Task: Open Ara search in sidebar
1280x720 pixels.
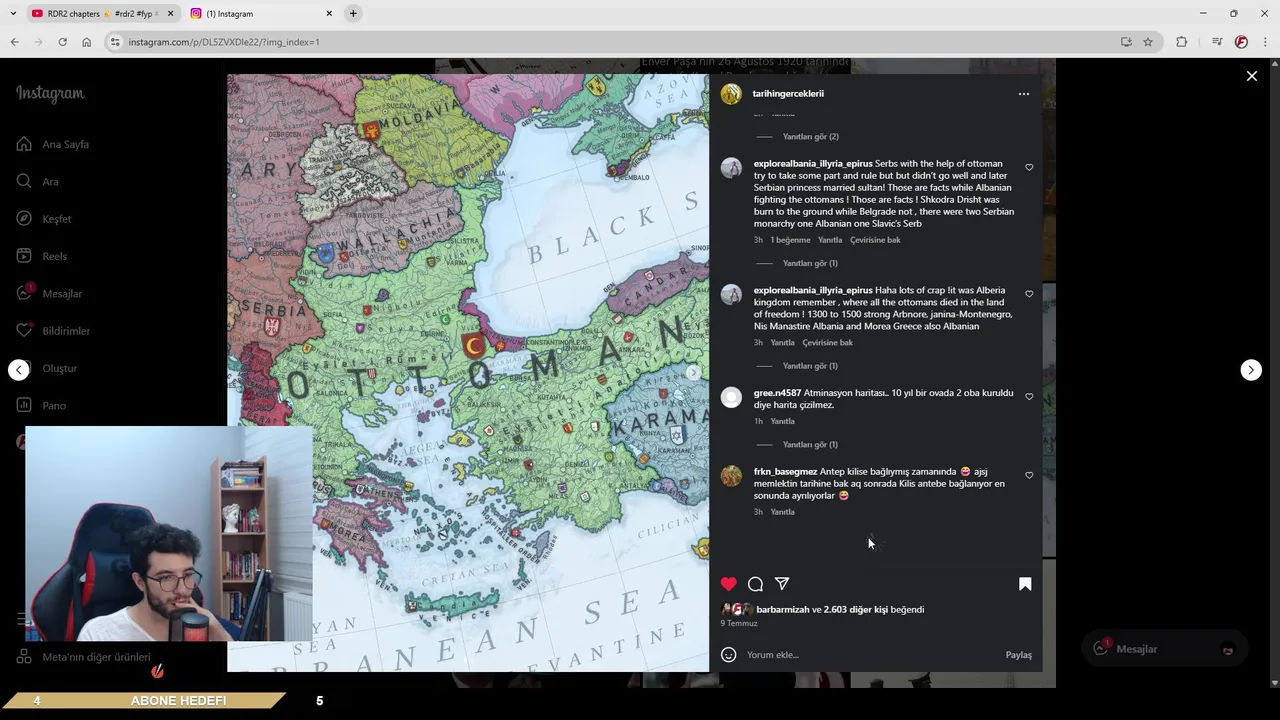Action: (38, 181)
